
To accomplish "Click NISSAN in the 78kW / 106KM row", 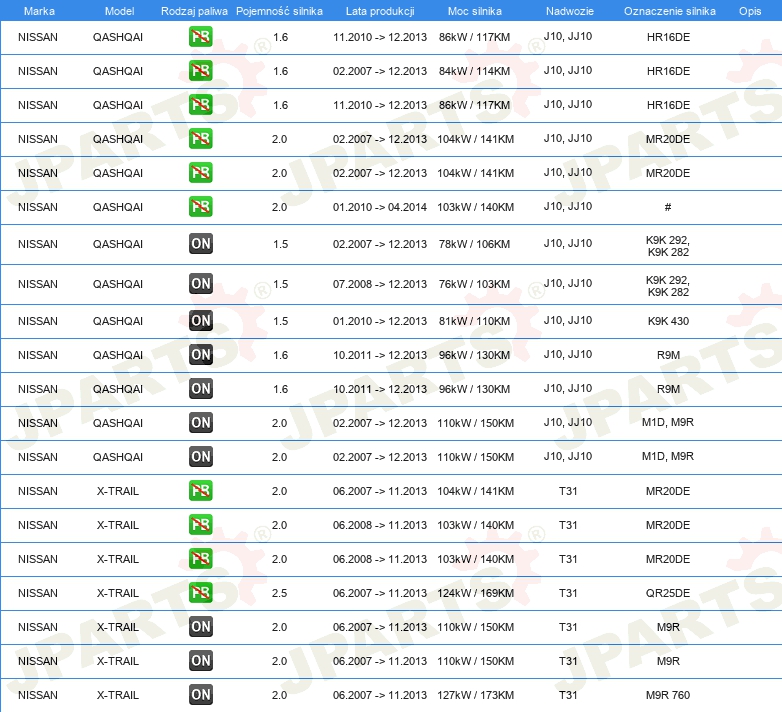I will [38, 244].
